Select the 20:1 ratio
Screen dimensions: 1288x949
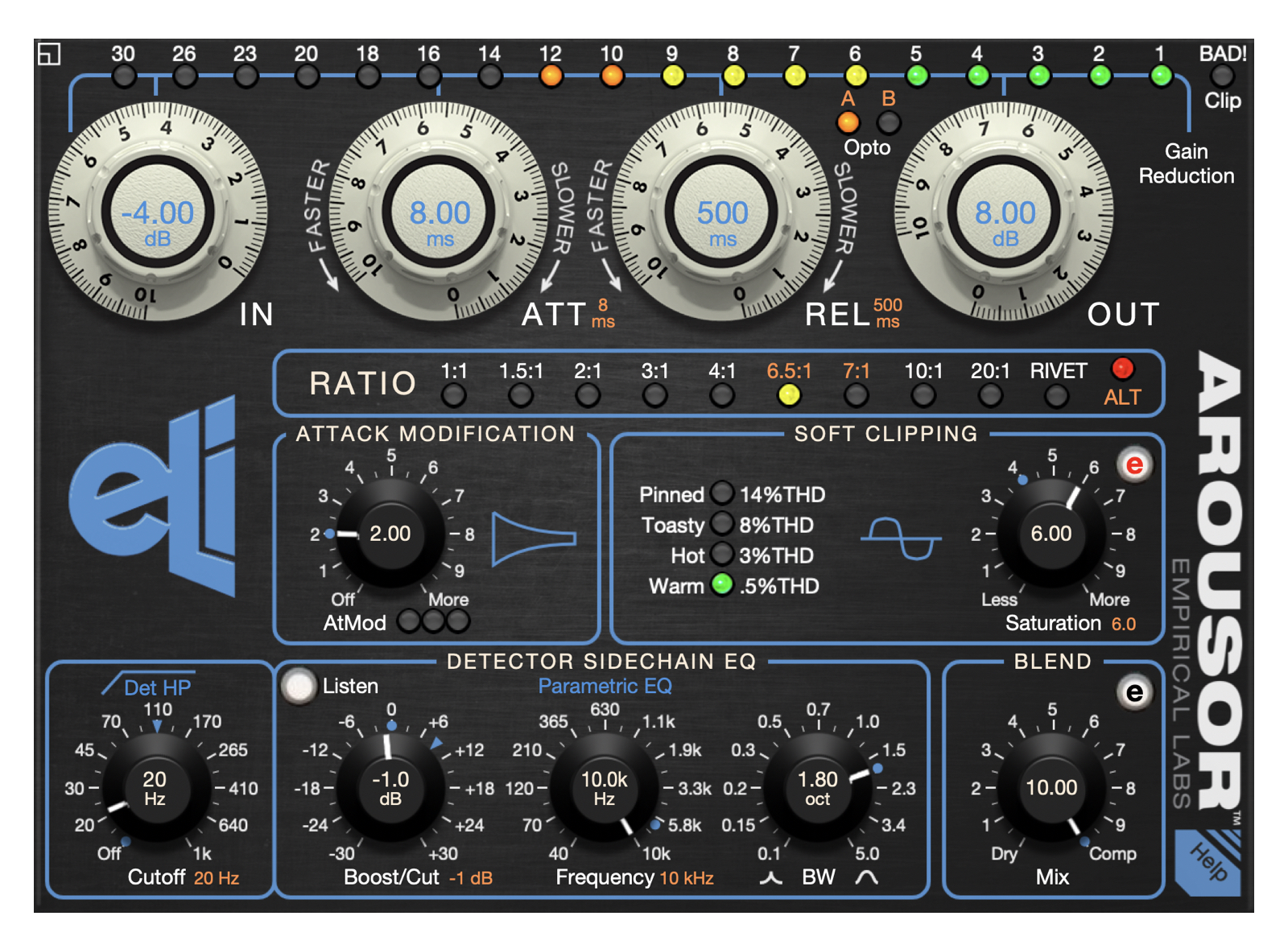pyautogui.click(x=990, y=395)
